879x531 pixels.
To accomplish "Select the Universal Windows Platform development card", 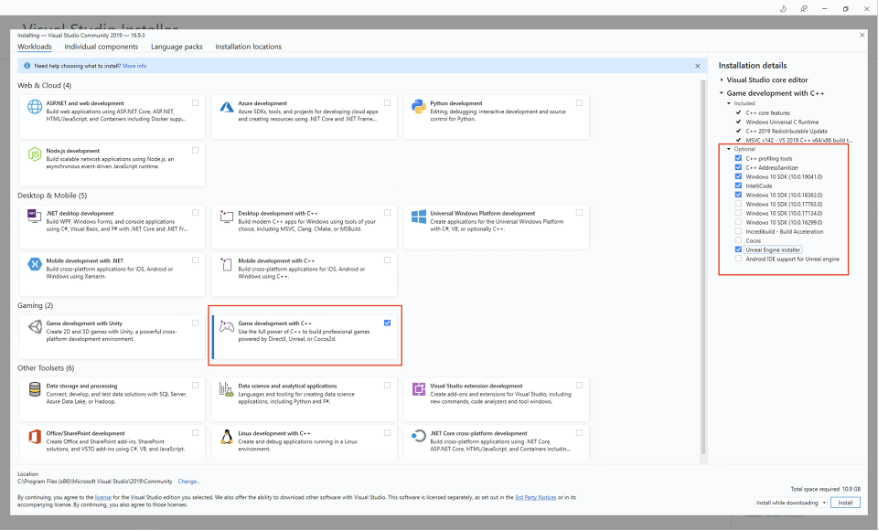I will [496, 227].
